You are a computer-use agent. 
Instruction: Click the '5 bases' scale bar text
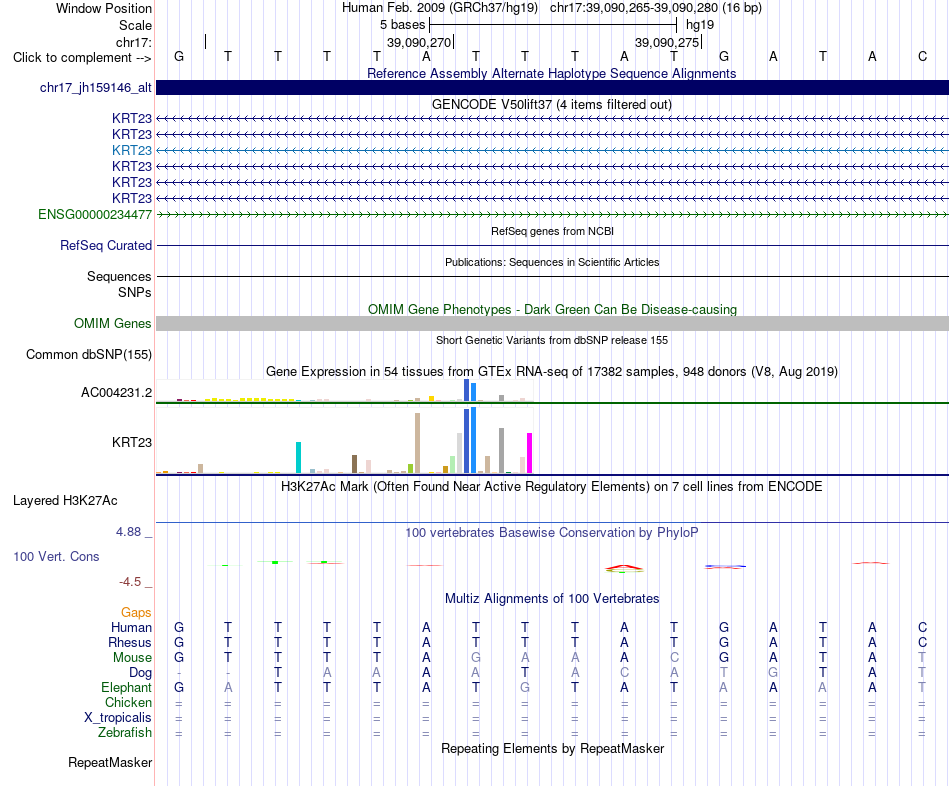(x=402, y=25)
